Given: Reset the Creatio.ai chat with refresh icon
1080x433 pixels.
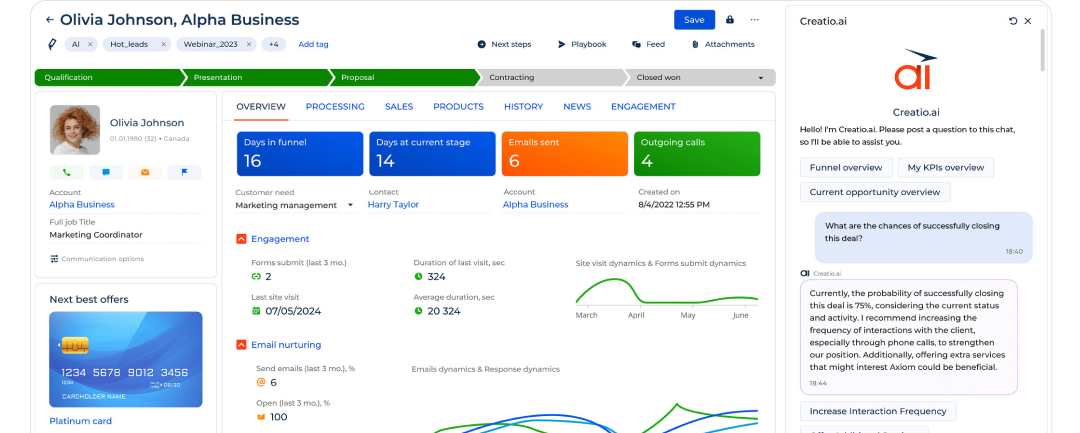Looking at the screenshot, I should coord(1013,21).
